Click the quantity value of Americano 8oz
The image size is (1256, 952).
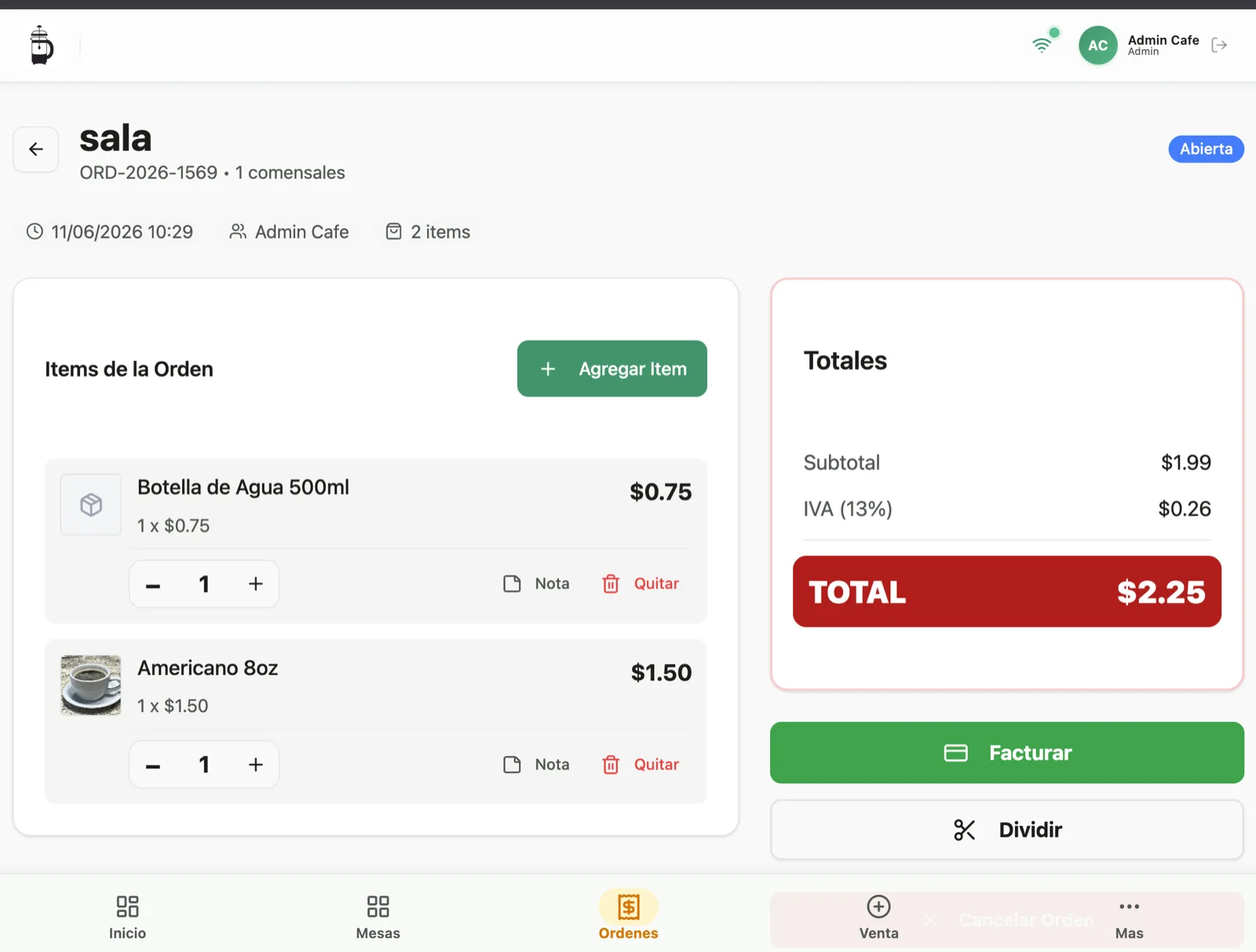coord(204,764)
